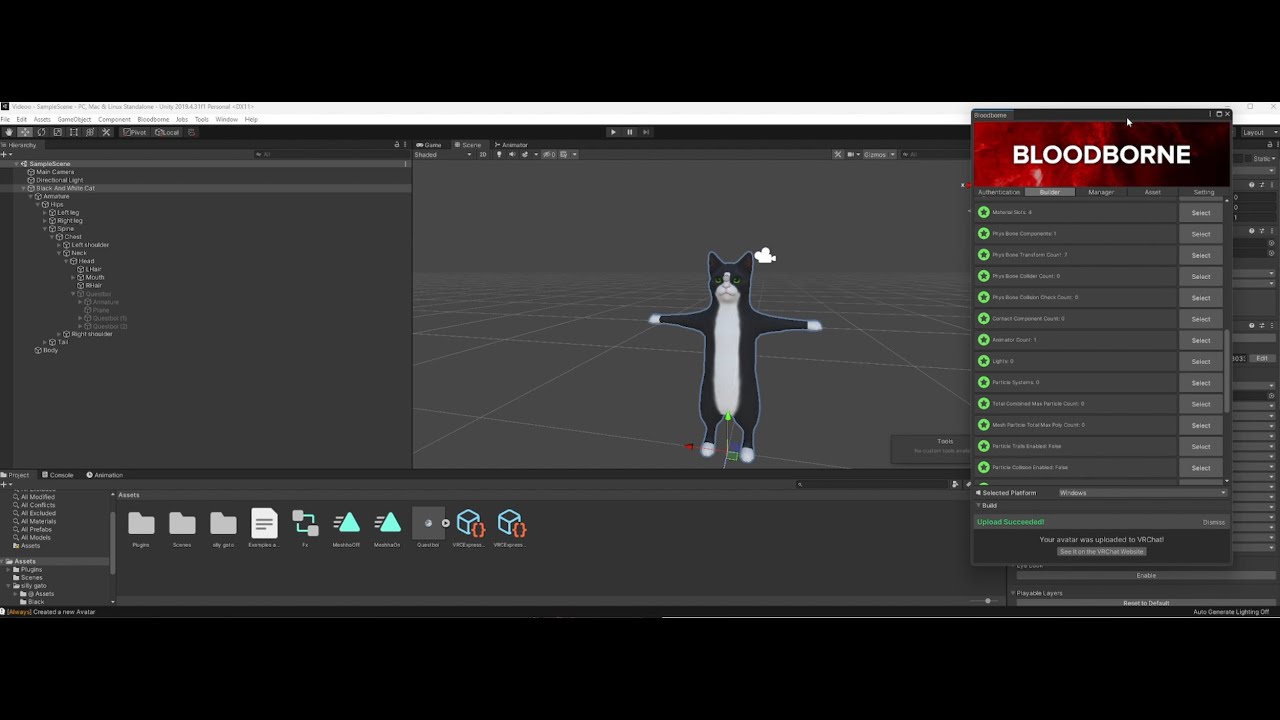Image resolution: width=1280 pixels, height=720 pixels.
Task: Click Select for Material Slots row
Action: pos(1201,212)
